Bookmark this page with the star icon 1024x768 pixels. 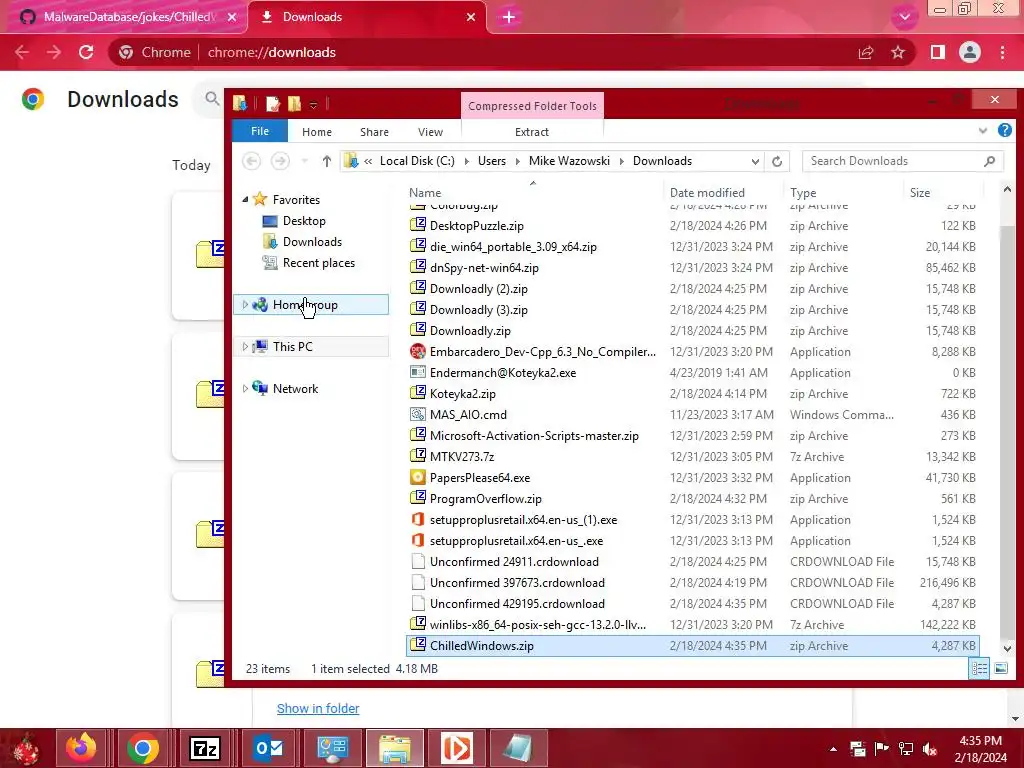(898, 52)
